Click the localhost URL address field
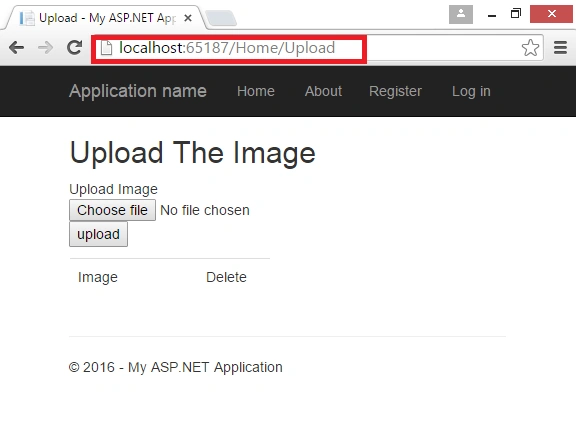 pos(317,48)
